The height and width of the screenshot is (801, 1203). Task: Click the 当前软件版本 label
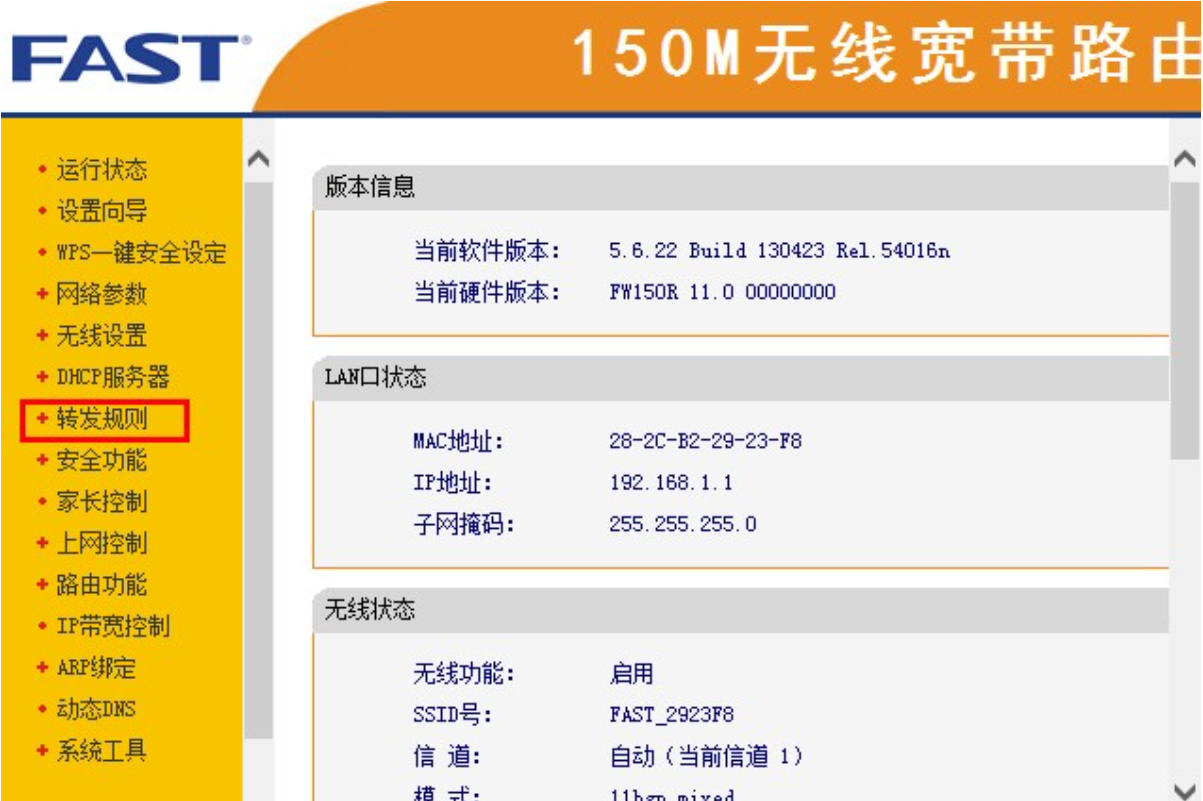pos(487,250)
